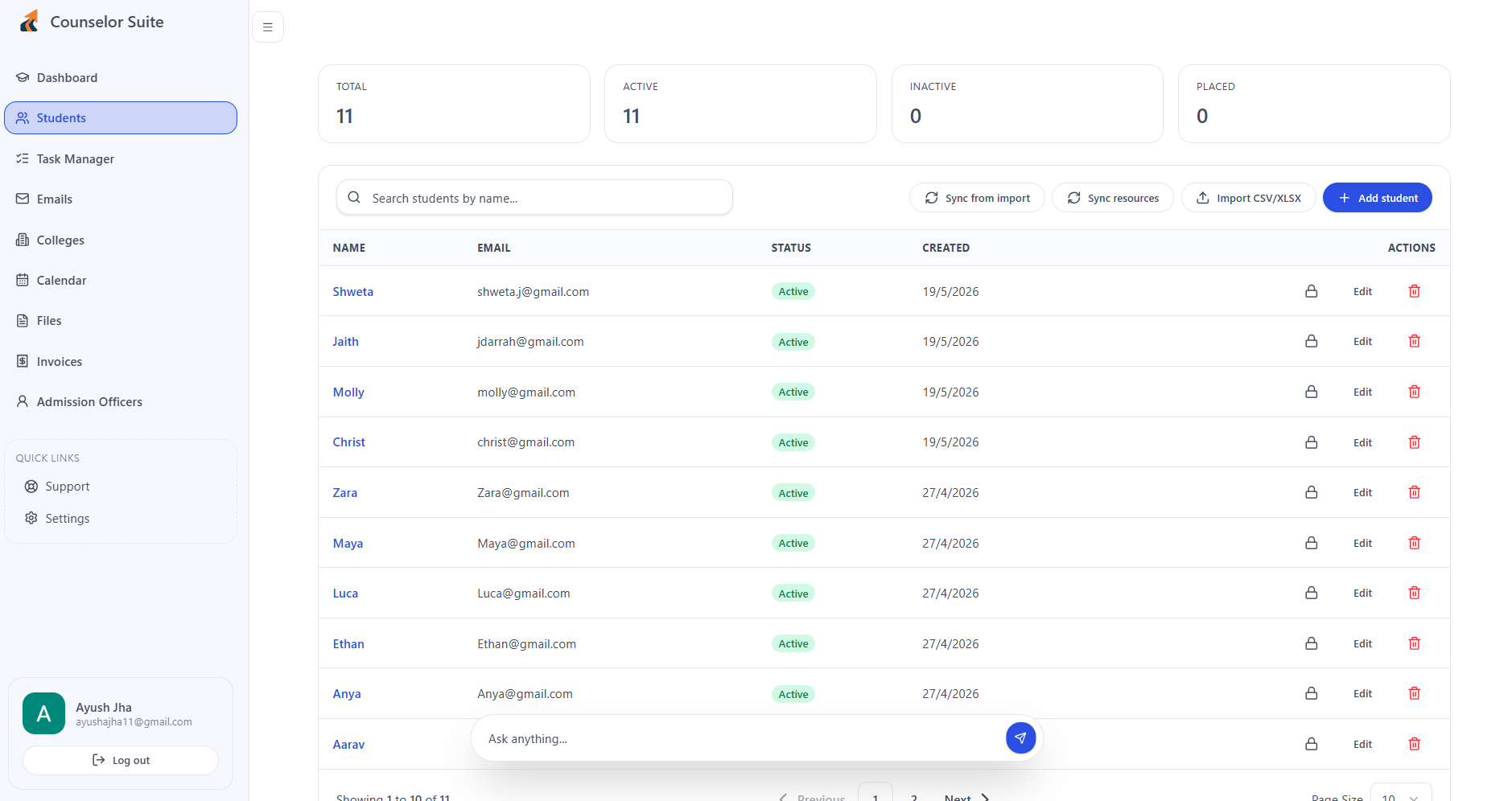Click Sync from import button
Screen dimensions: 1512x801
click(977, 198)
